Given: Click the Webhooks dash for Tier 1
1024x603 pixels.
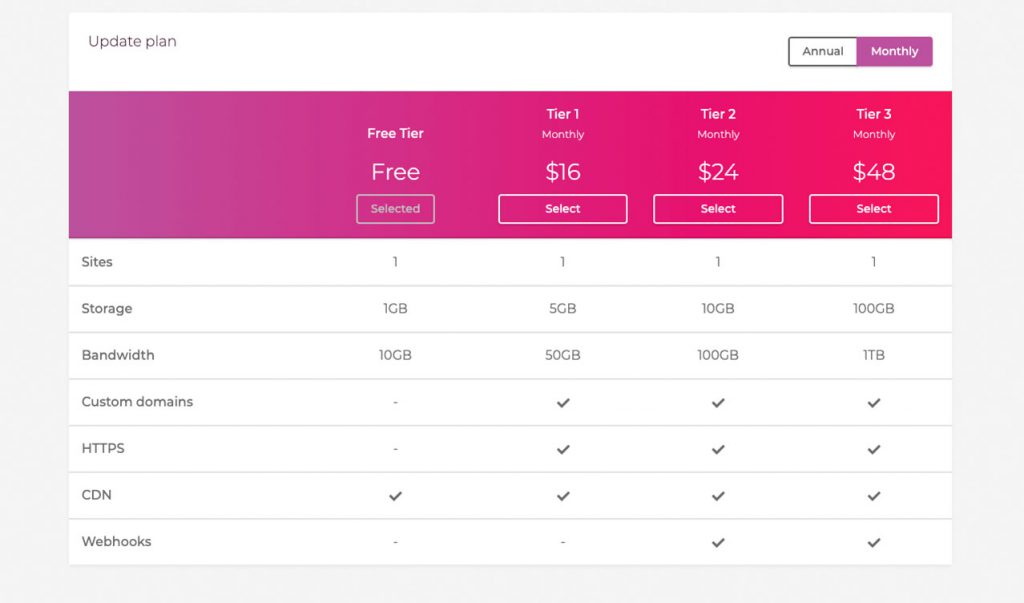Looking at the screenshot, I should pos(563,542).
